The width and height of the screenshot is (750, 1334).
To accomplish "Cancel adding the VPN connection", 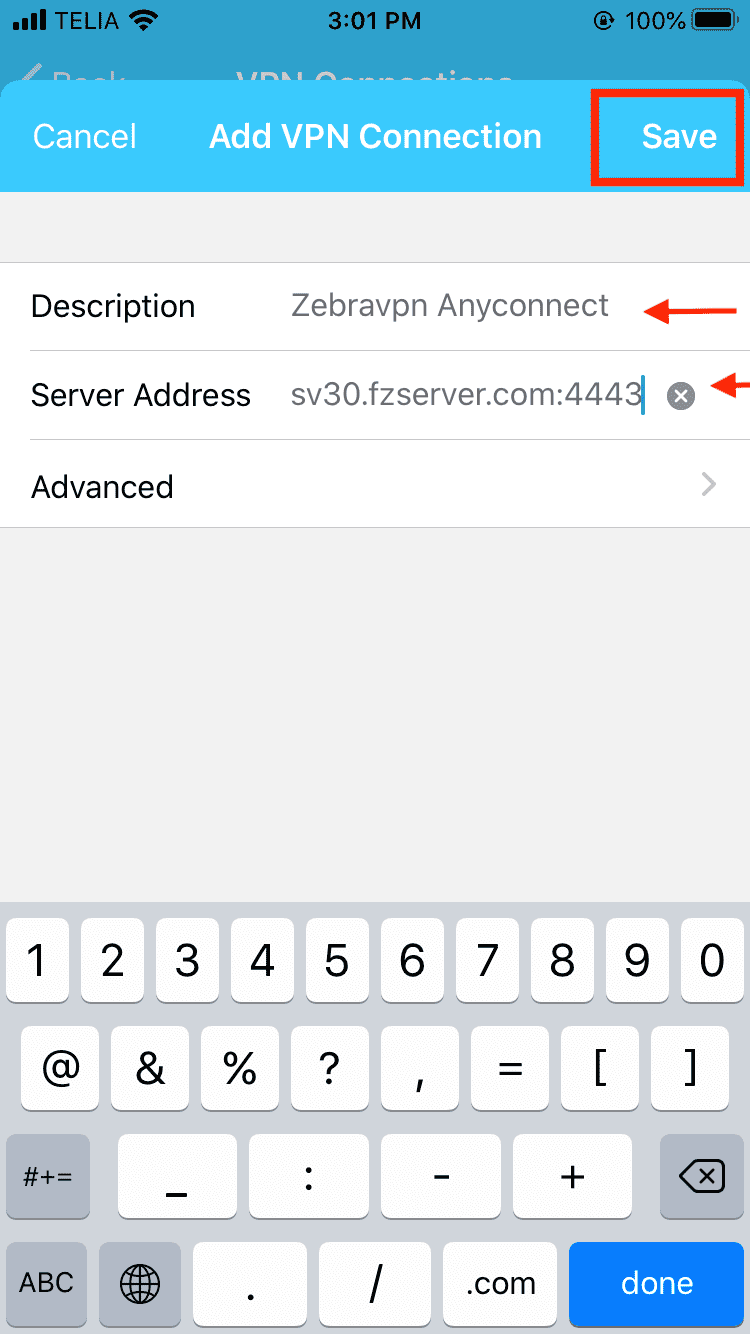I will 85,137.
